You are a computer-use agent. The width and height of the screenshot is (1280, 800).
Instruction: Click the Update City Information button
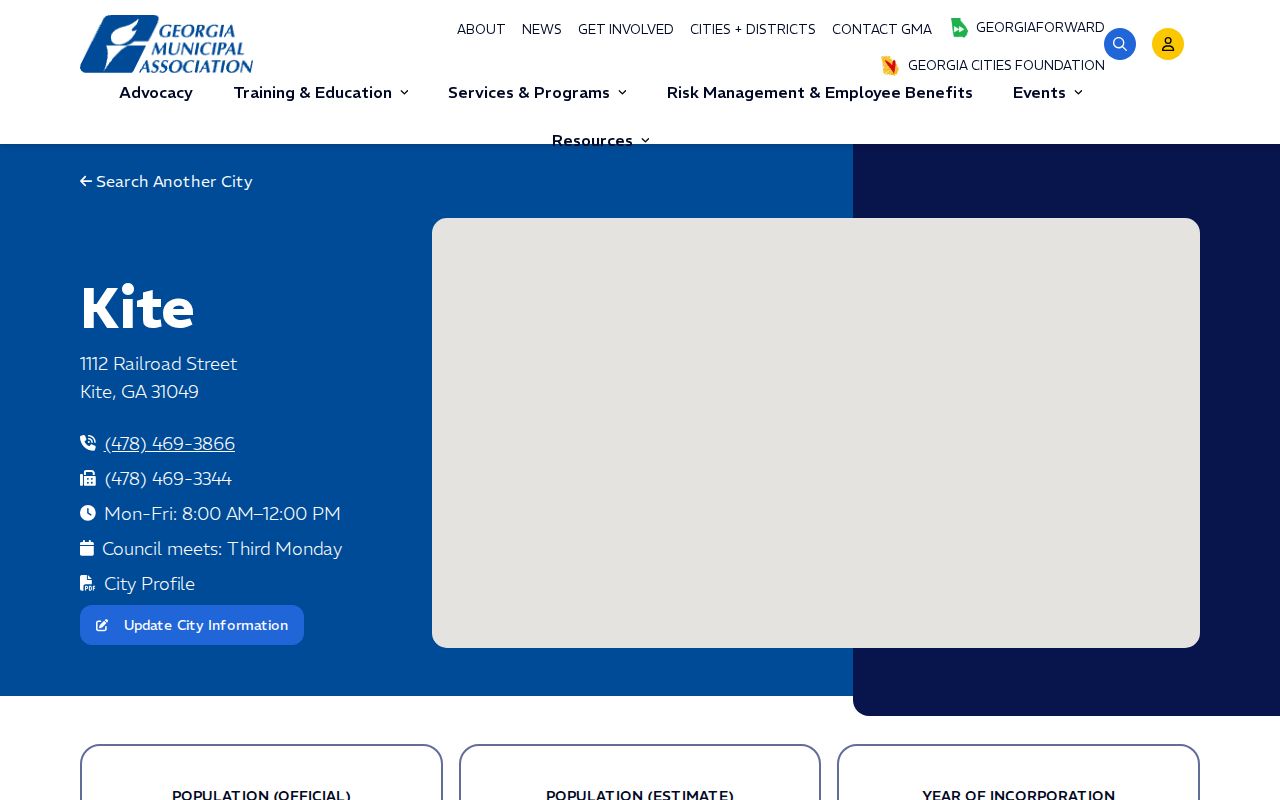click(192, 625)
